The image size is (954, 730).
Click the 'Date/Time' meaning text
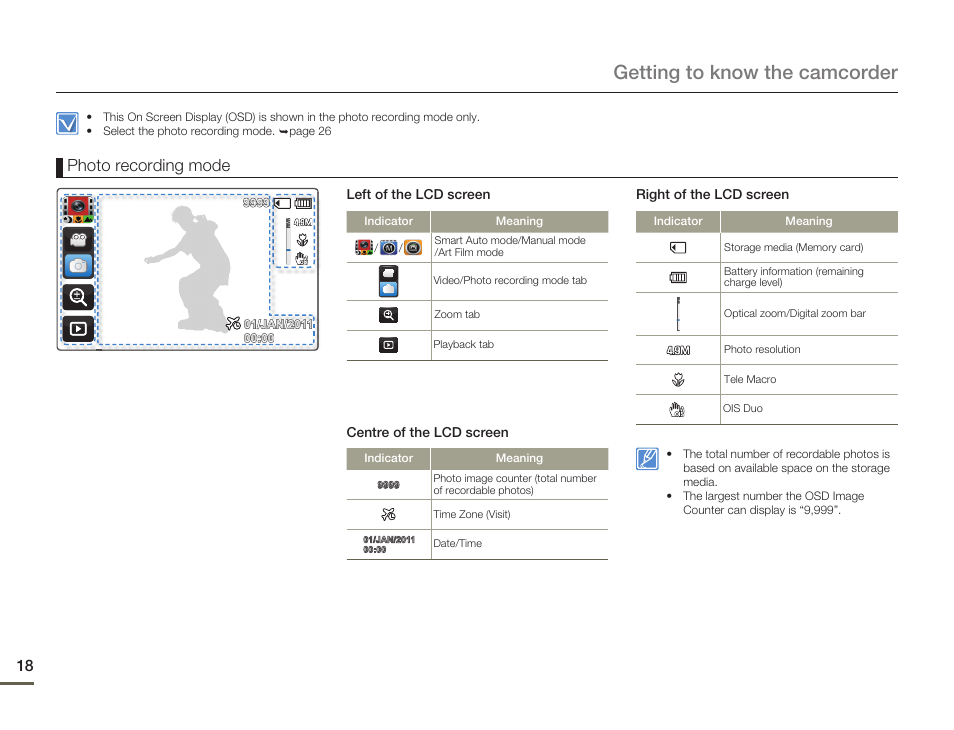[458, 543]
